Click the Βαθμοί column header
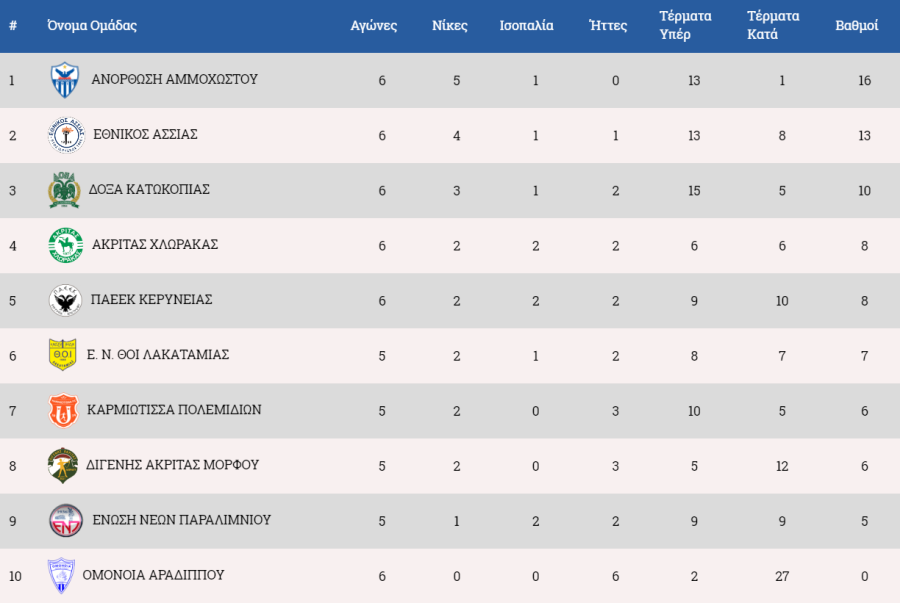Screen dimensions: 900x603 click(x=856, y=26)
